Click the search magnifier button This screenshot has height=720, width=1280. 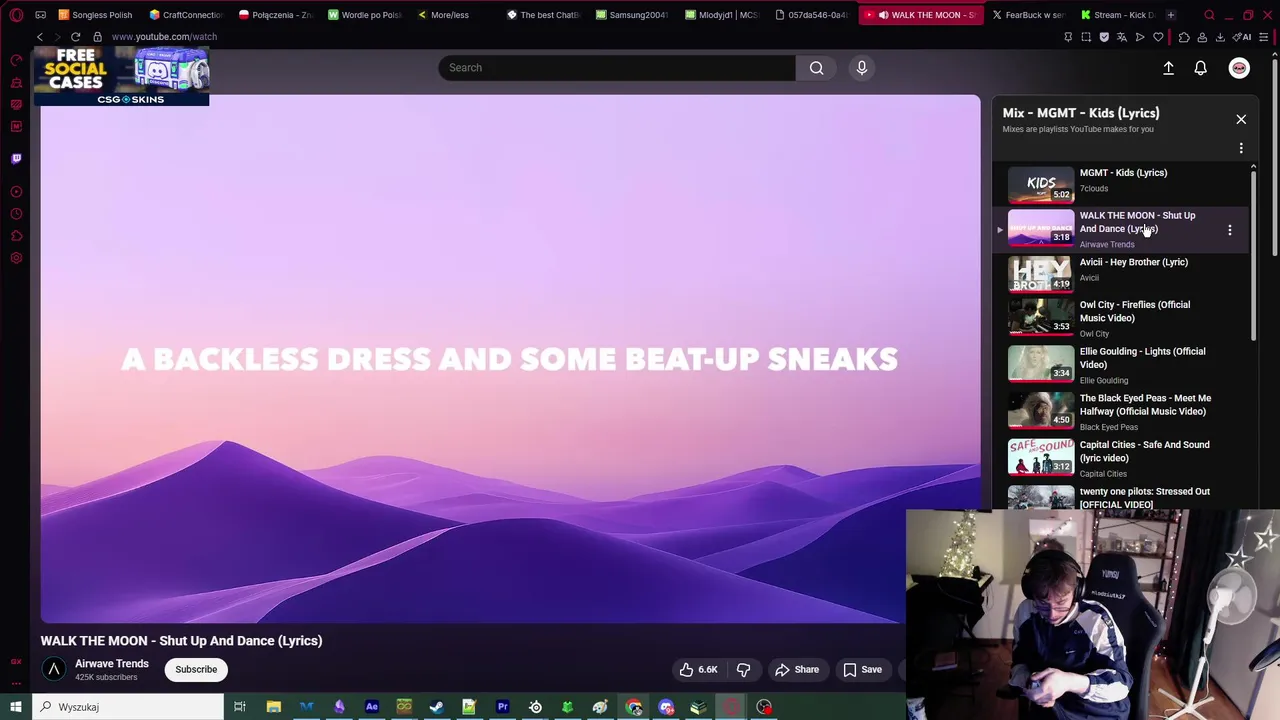[x=817, y=68]
